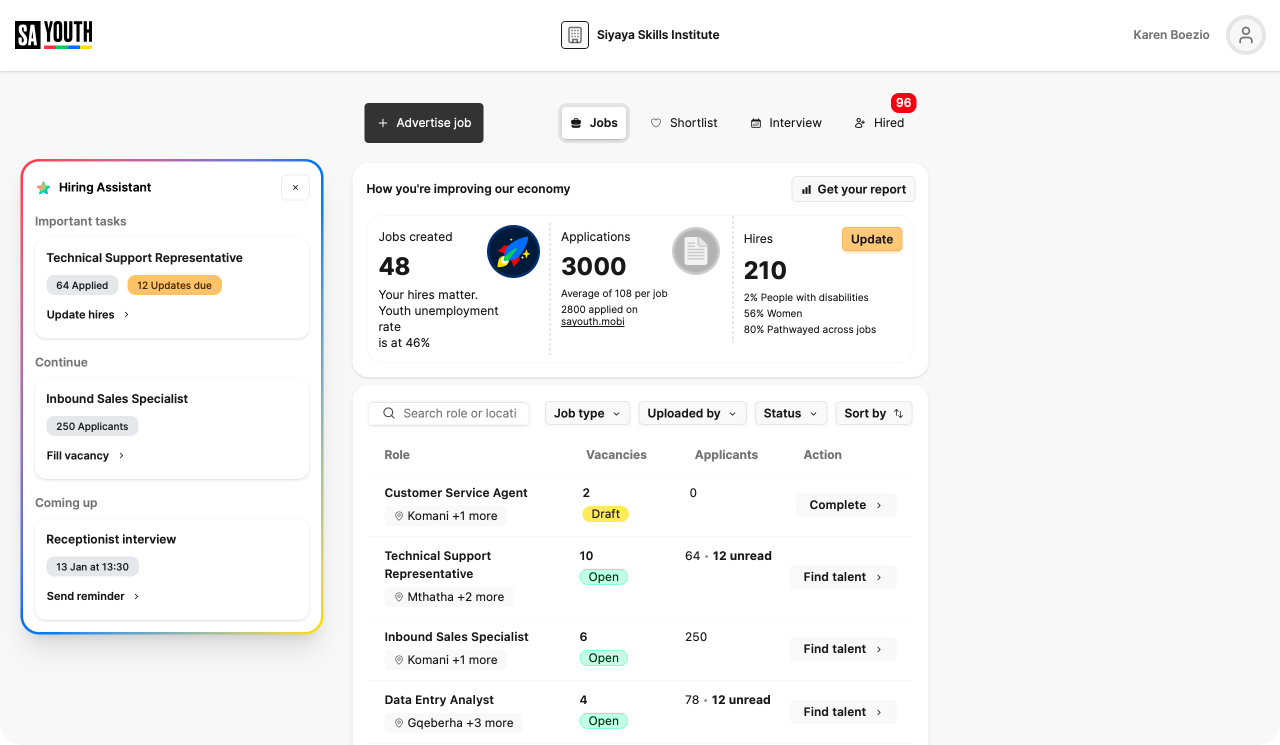Click chevron on Find talent for Data Entry Analyst
The image size is (1280, 745).
click(879, 712)
